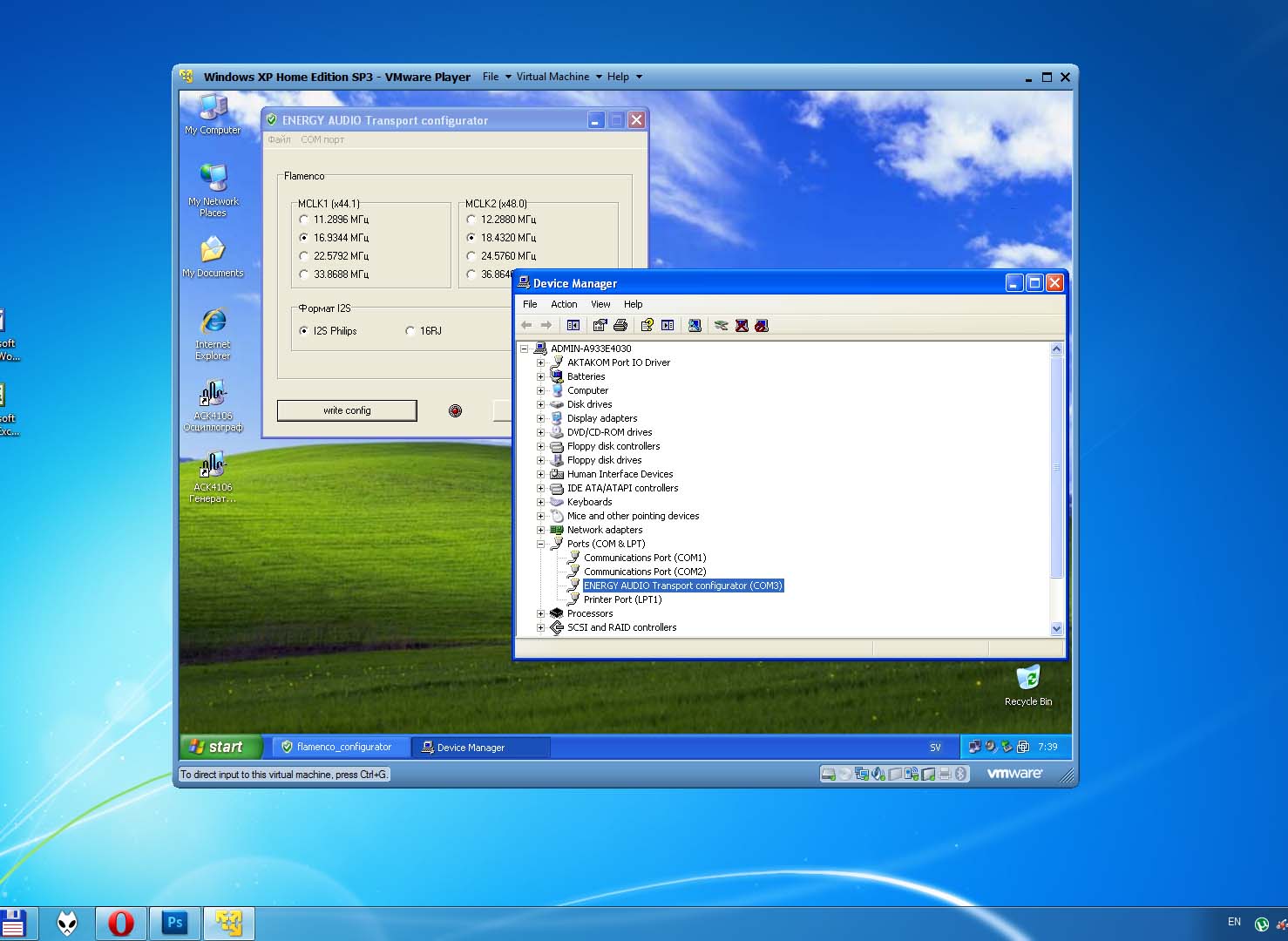Click VMware network adapter status icon

tap(862, 774)
